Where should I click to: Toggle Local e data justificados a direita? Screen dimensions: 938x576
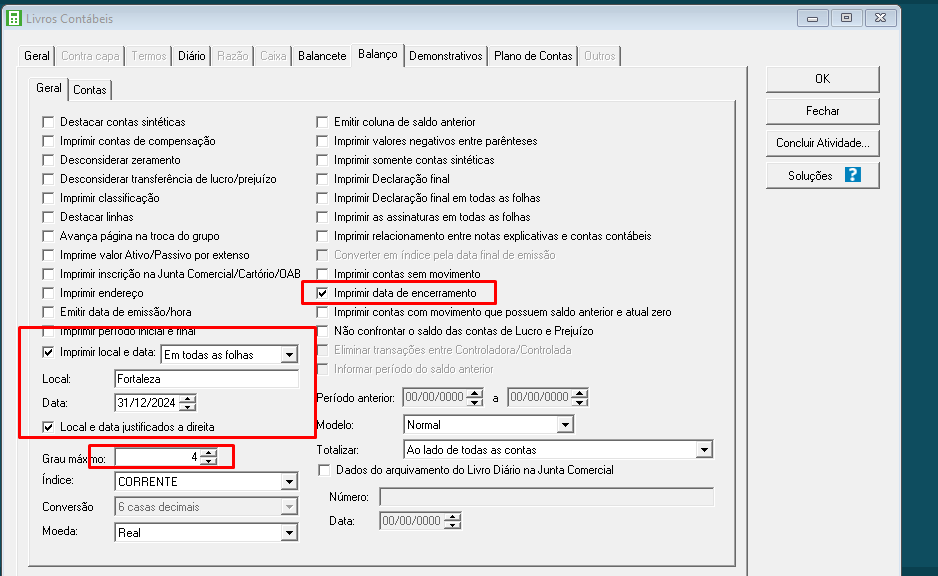(x=49, y=427)
